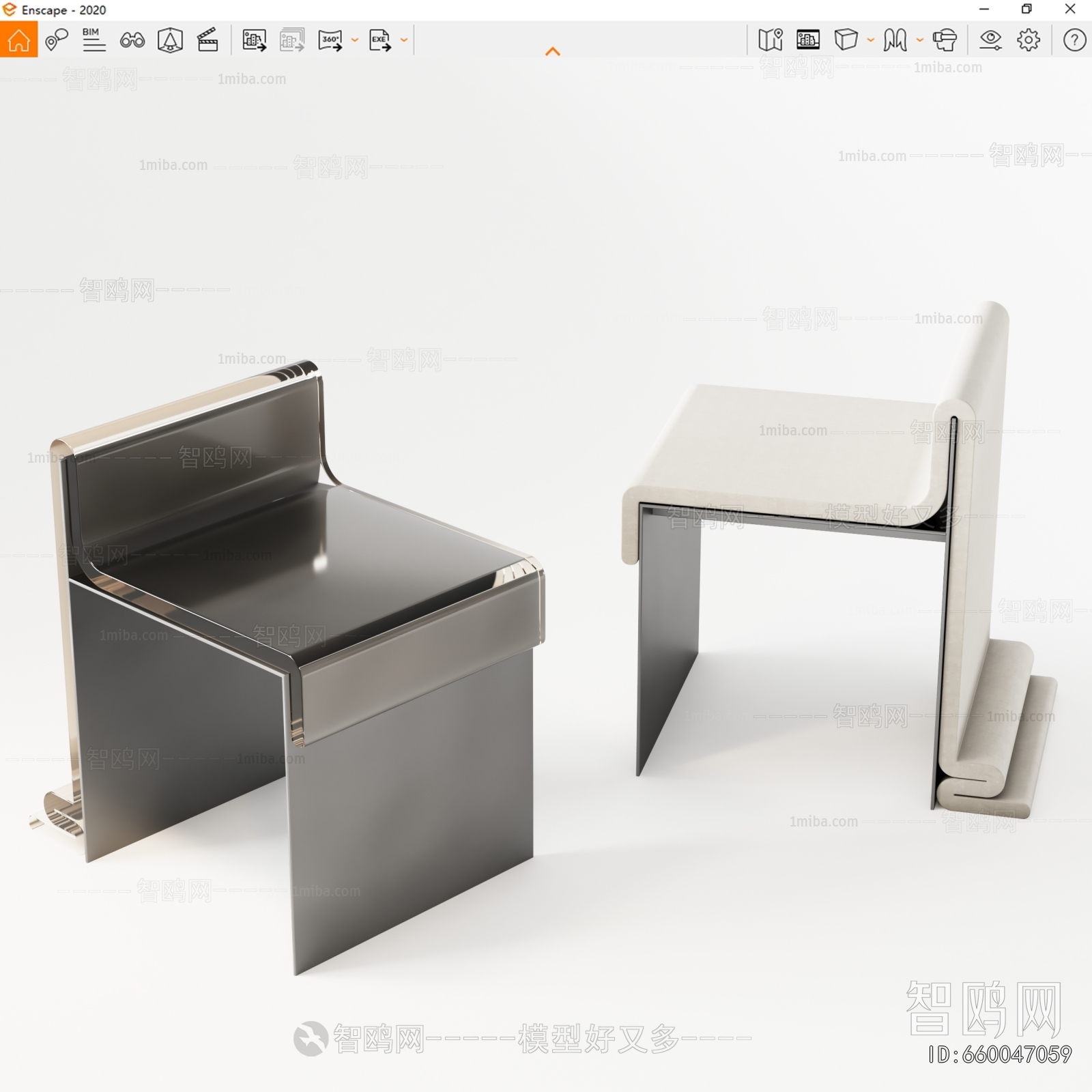
Task: Toggle the minimap icon
Action: point(771,40)
